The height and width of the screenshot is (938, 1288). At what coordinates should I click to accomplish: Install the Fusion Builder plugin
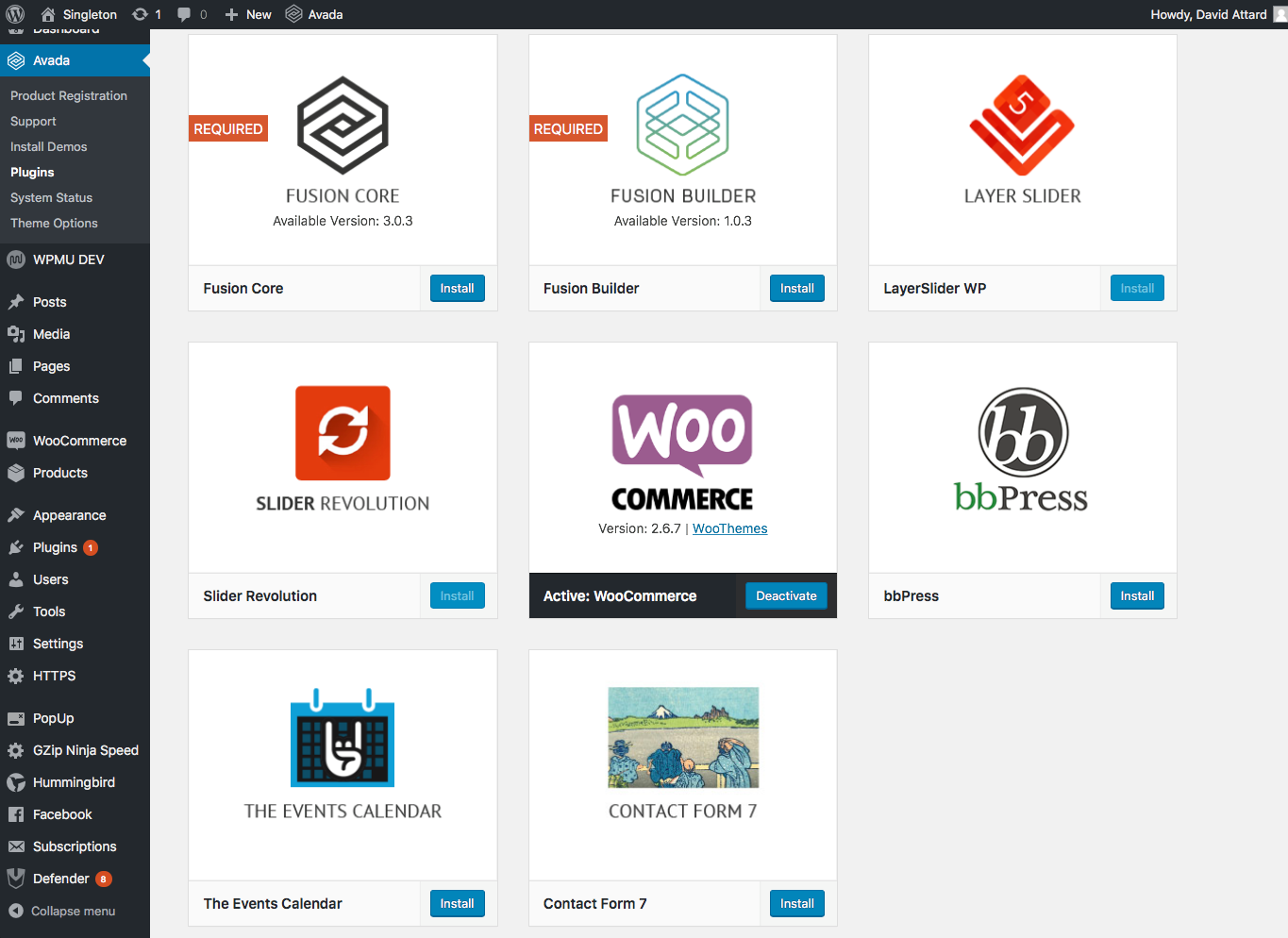pyautogui.click(x=796, y=289)
